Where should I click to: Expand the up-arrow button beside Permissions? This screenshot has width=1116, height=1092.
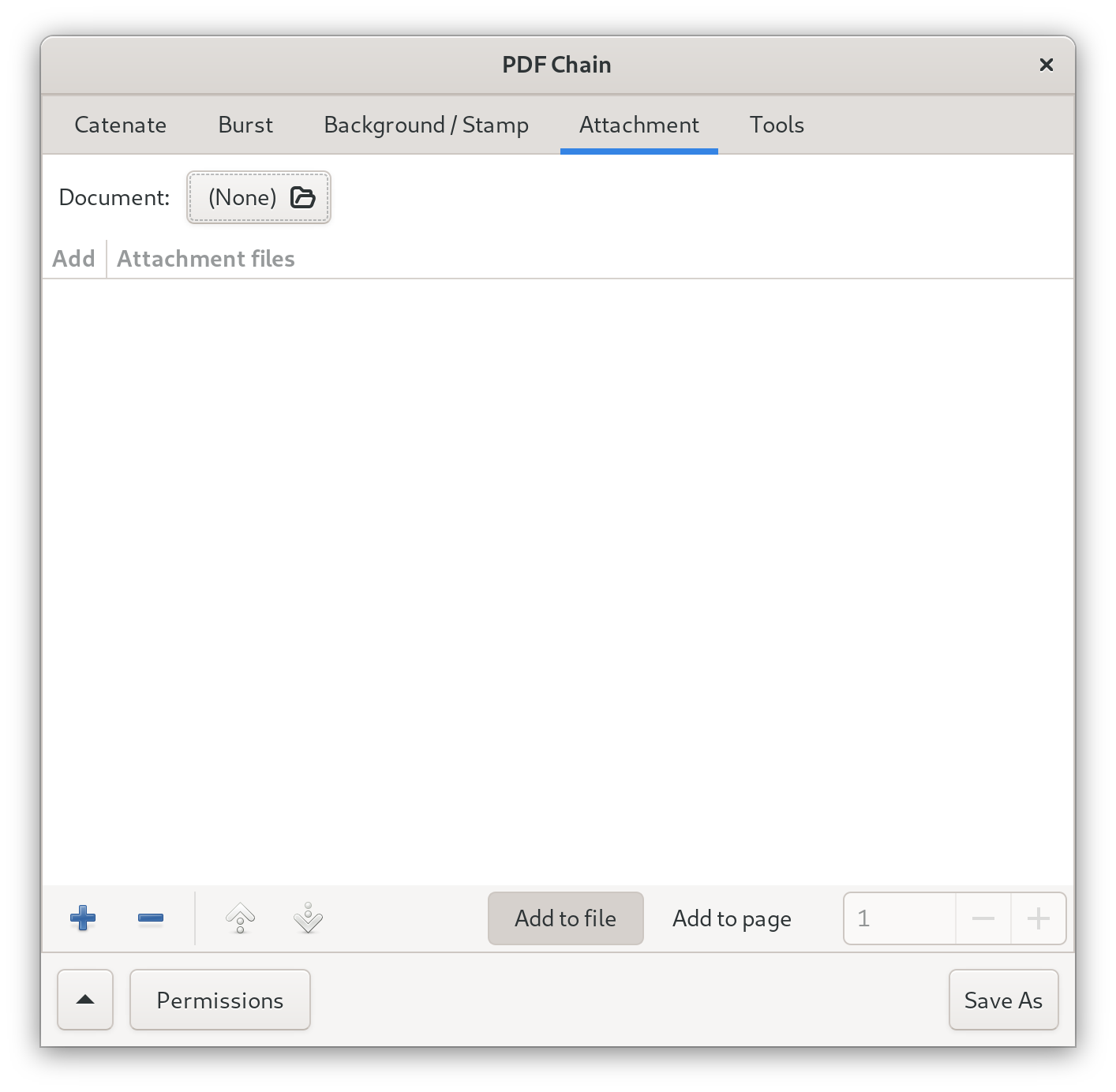pos(85,1000)
